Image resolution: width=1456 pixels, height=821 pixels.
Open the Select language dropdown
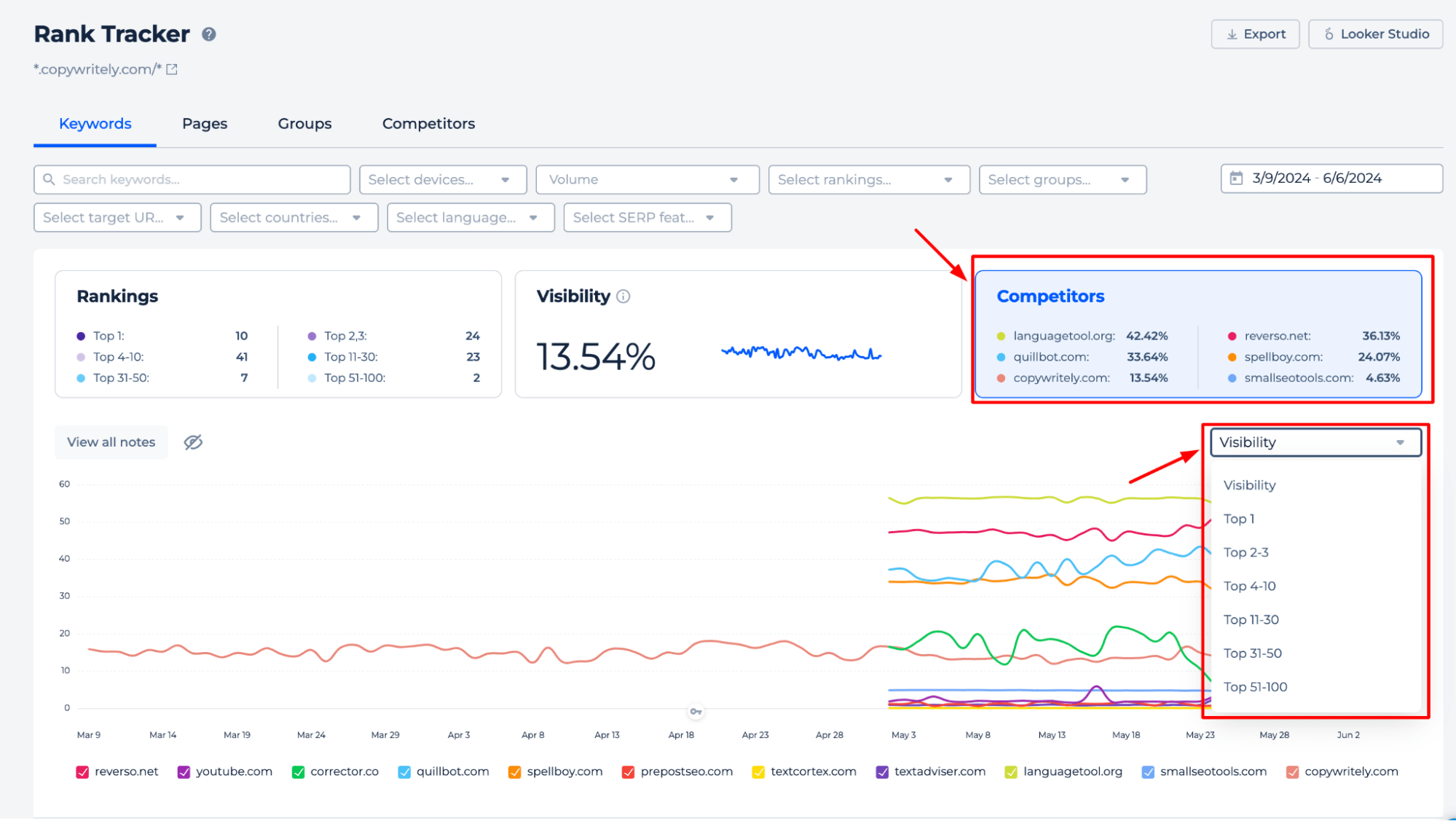tap(471, 217)
